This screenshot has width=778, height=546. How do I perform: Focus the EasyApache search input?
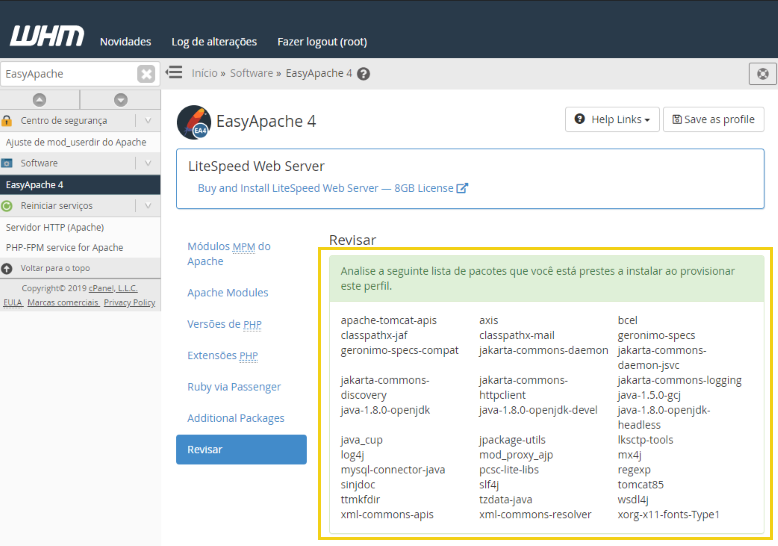pyautogui.click(x=69, y=74)
